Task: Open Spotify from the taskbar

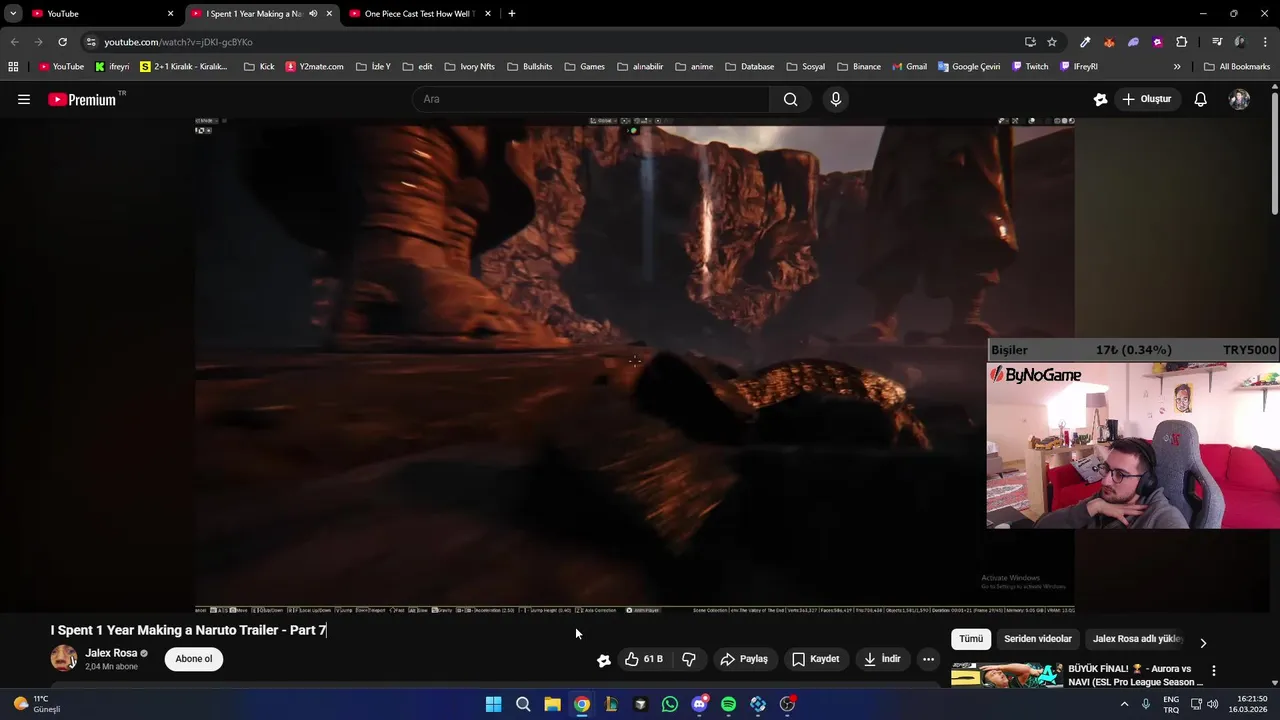Action: tap(729, 704)
